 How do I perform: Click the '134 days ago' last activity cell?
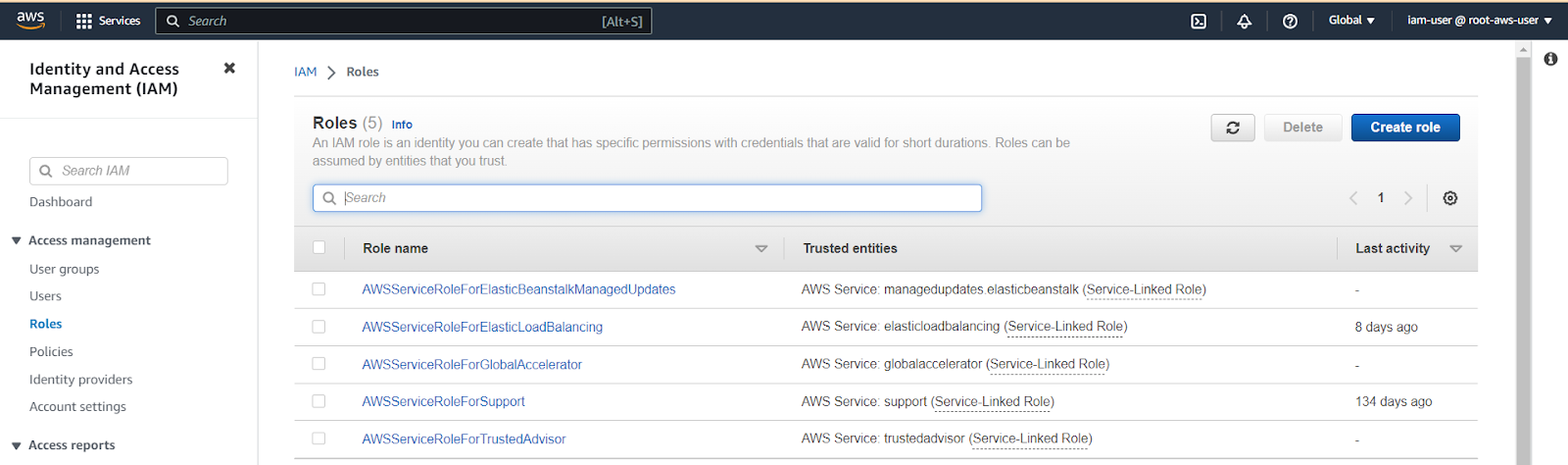click(x=1394, y=401)
